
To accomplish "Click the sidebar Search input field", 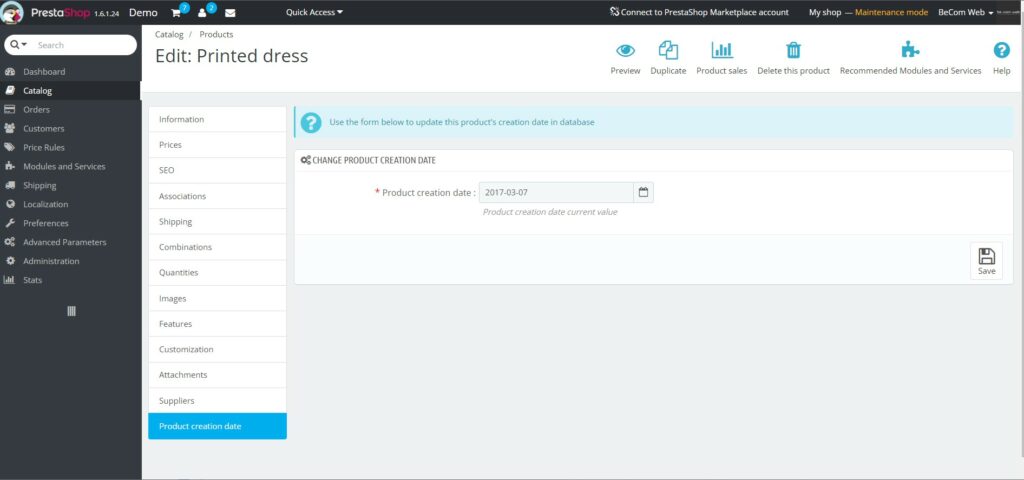I will [x=85, y=45].
